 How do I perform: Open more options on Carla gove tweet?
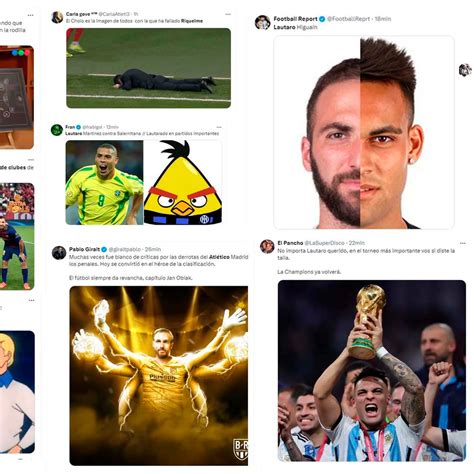point(228,14)
